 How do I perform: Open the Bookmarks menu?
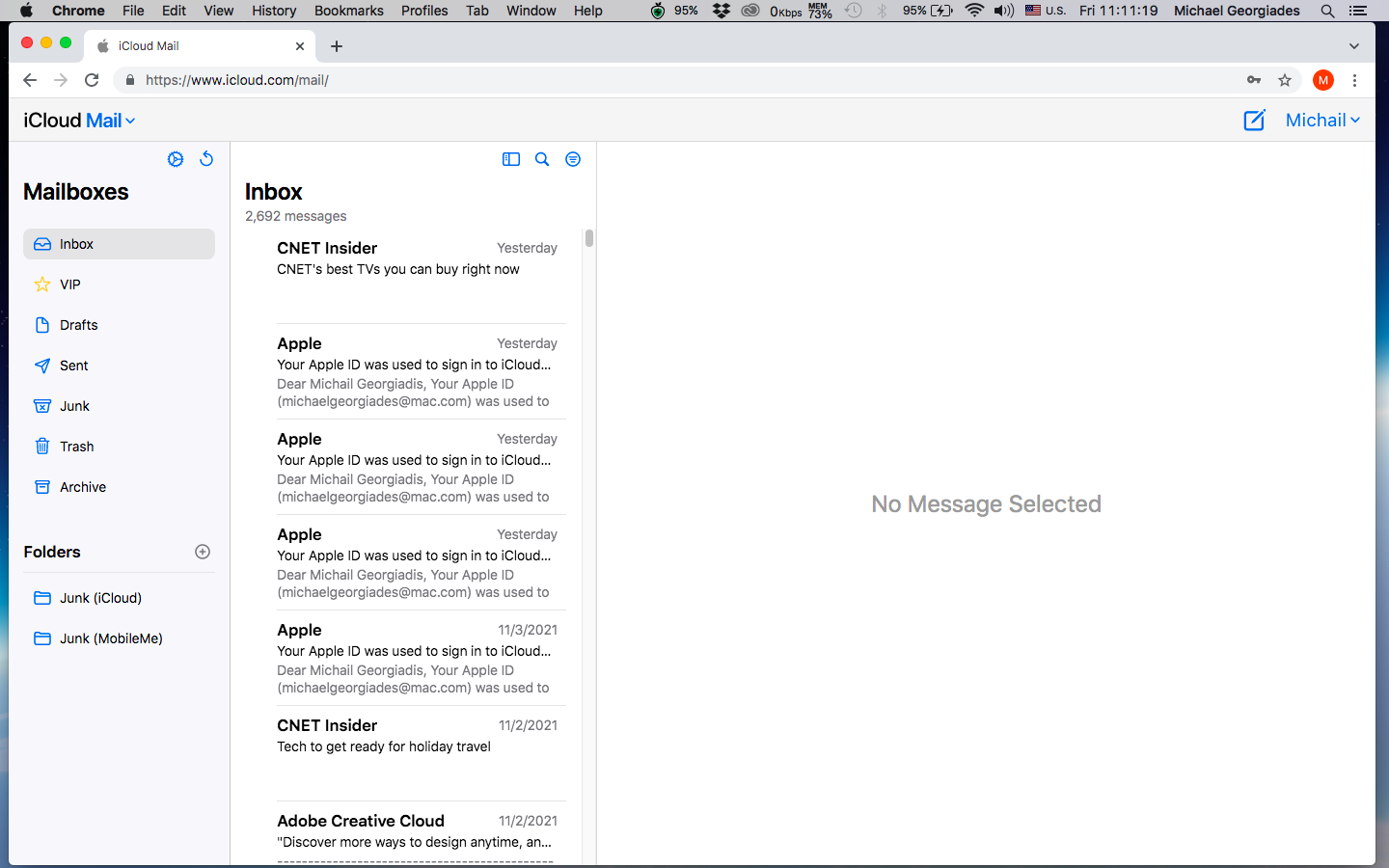pos(349,11)
